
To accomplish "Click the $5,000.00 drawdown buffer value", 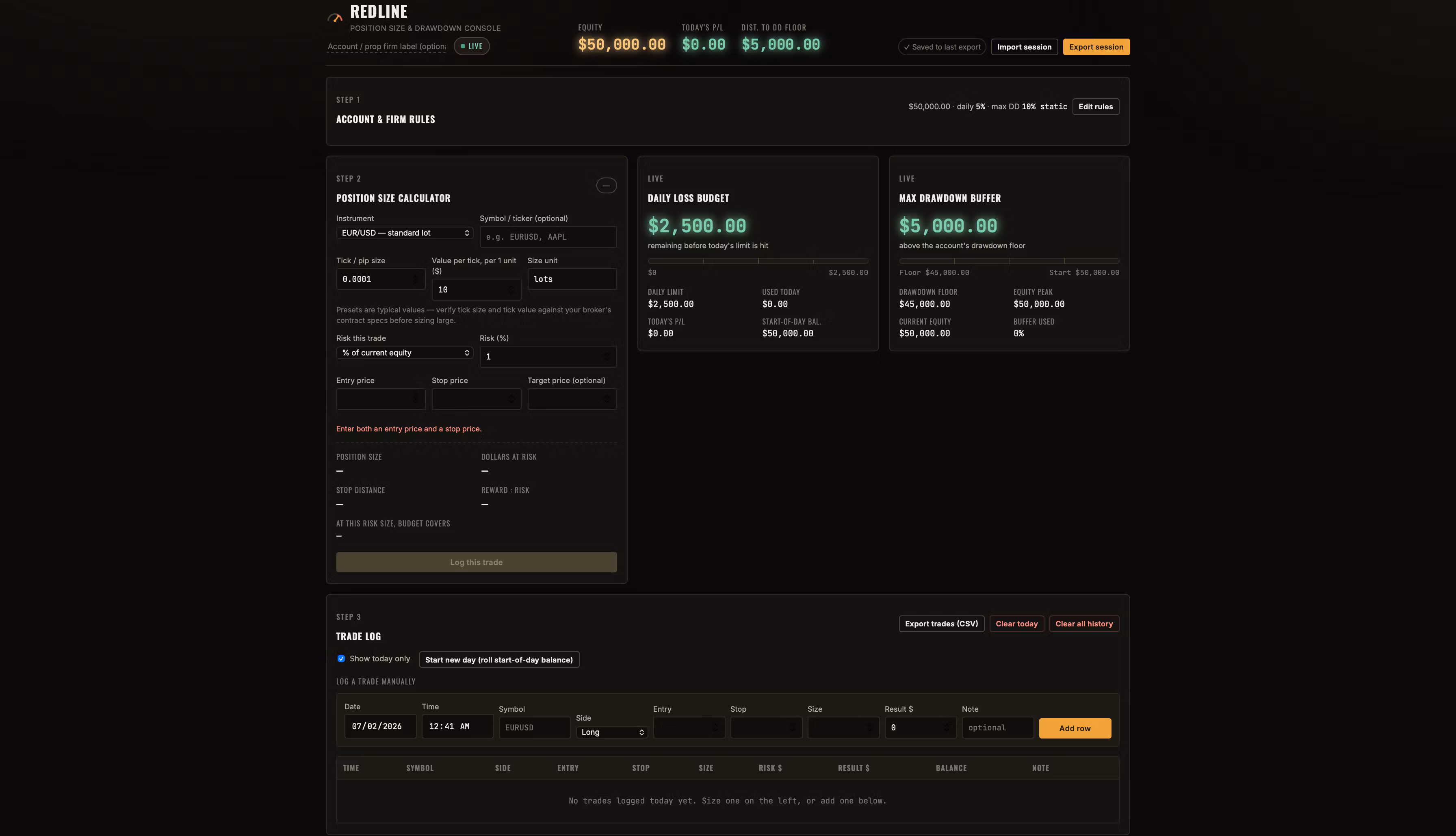I will click(x=949, y=225).
